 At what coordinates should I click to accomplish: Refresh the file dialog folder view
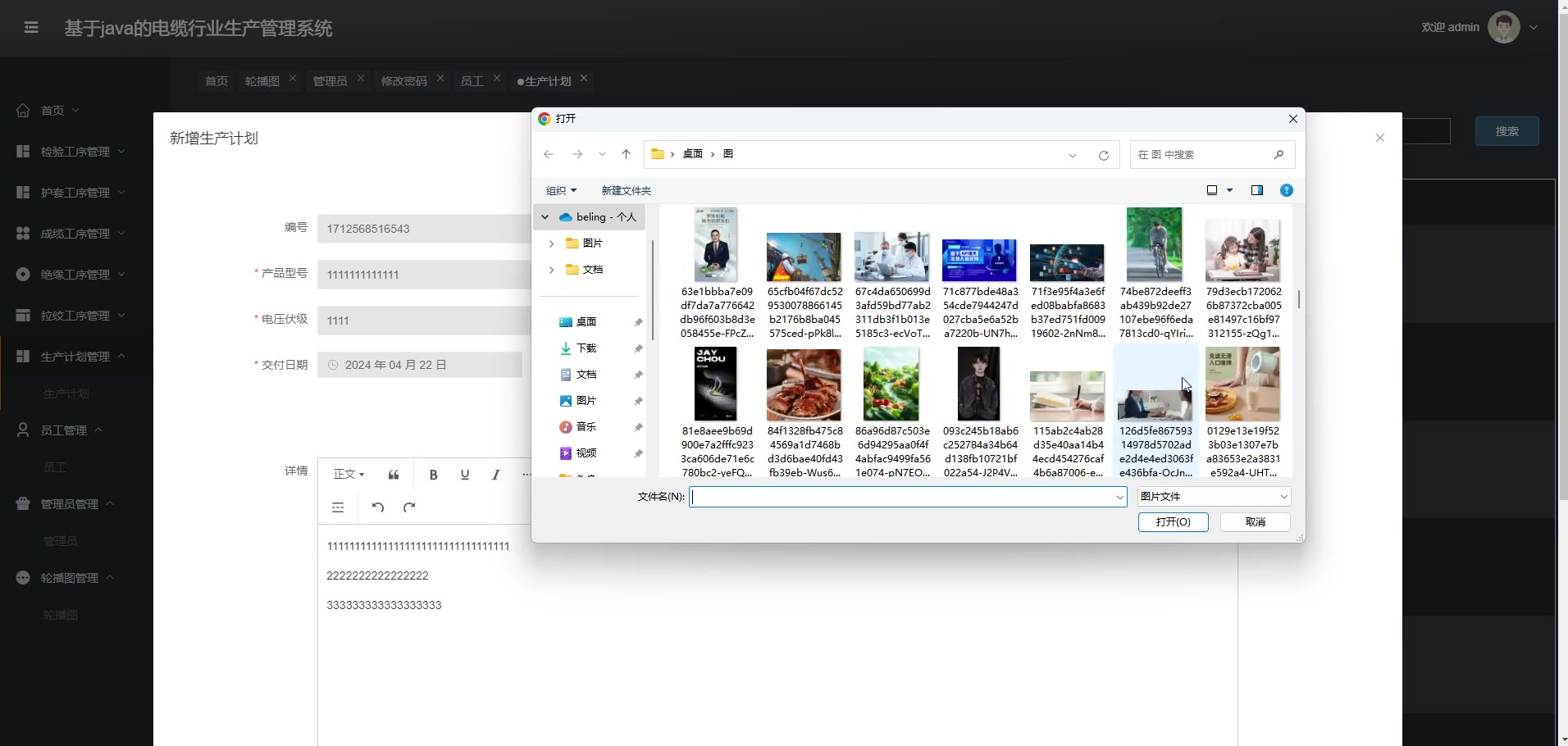click(1104, 155)
